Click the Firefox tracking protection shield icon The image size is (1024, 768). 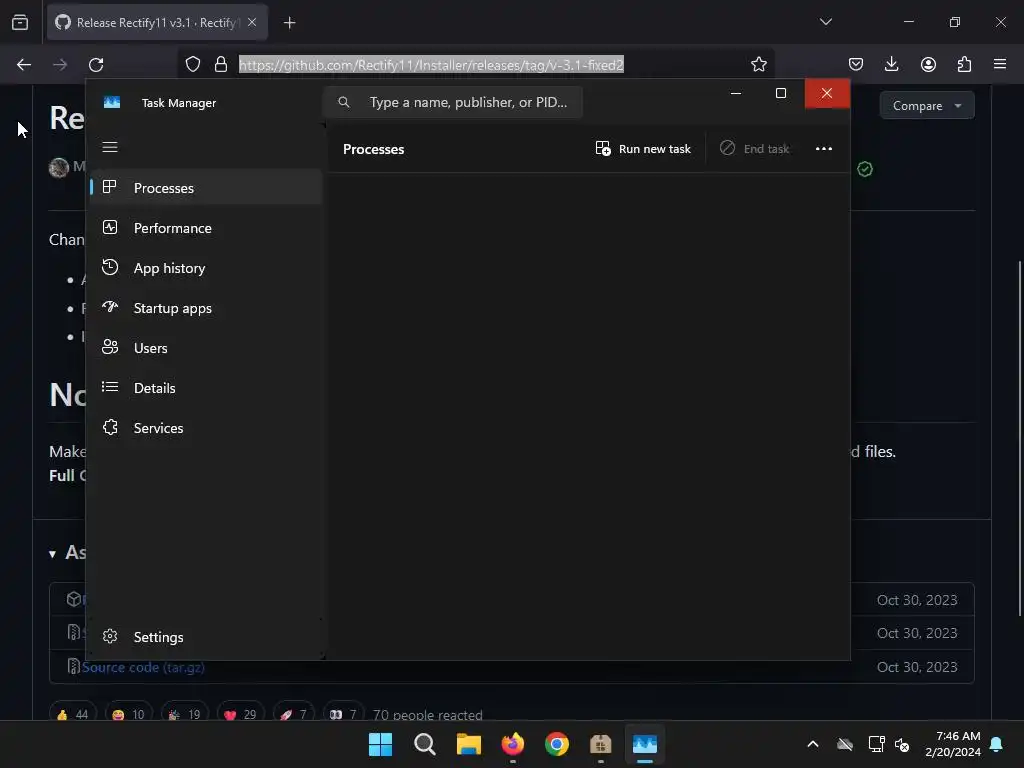tap(193, 64)
